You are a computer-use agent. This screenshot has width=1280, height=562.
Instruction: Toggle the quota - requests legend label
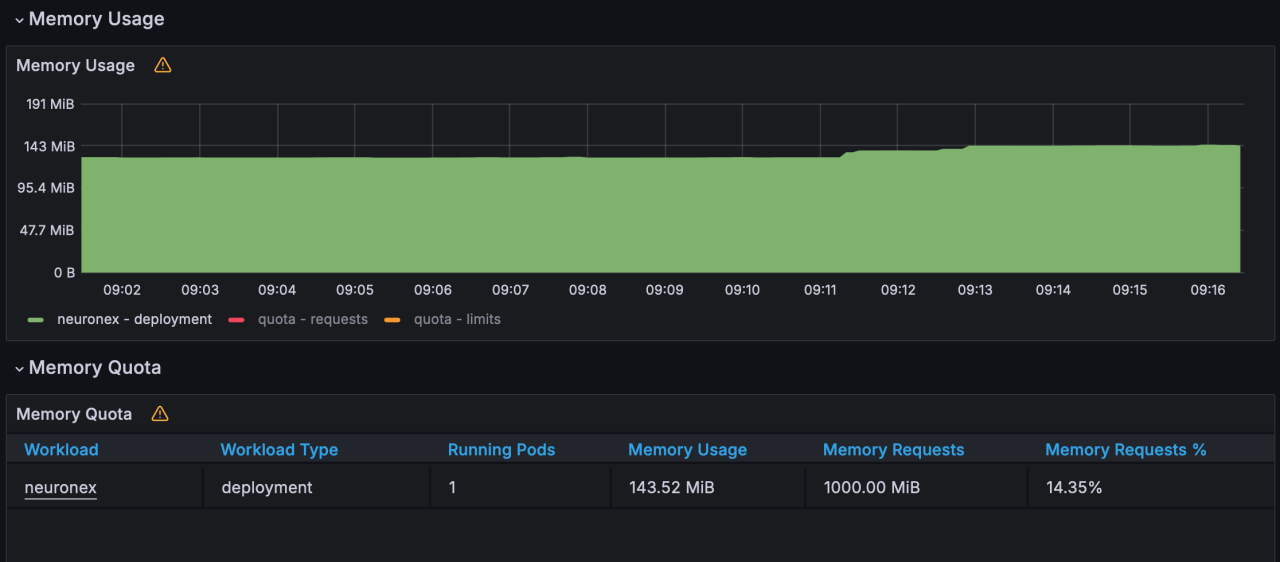tap(312, 320)
